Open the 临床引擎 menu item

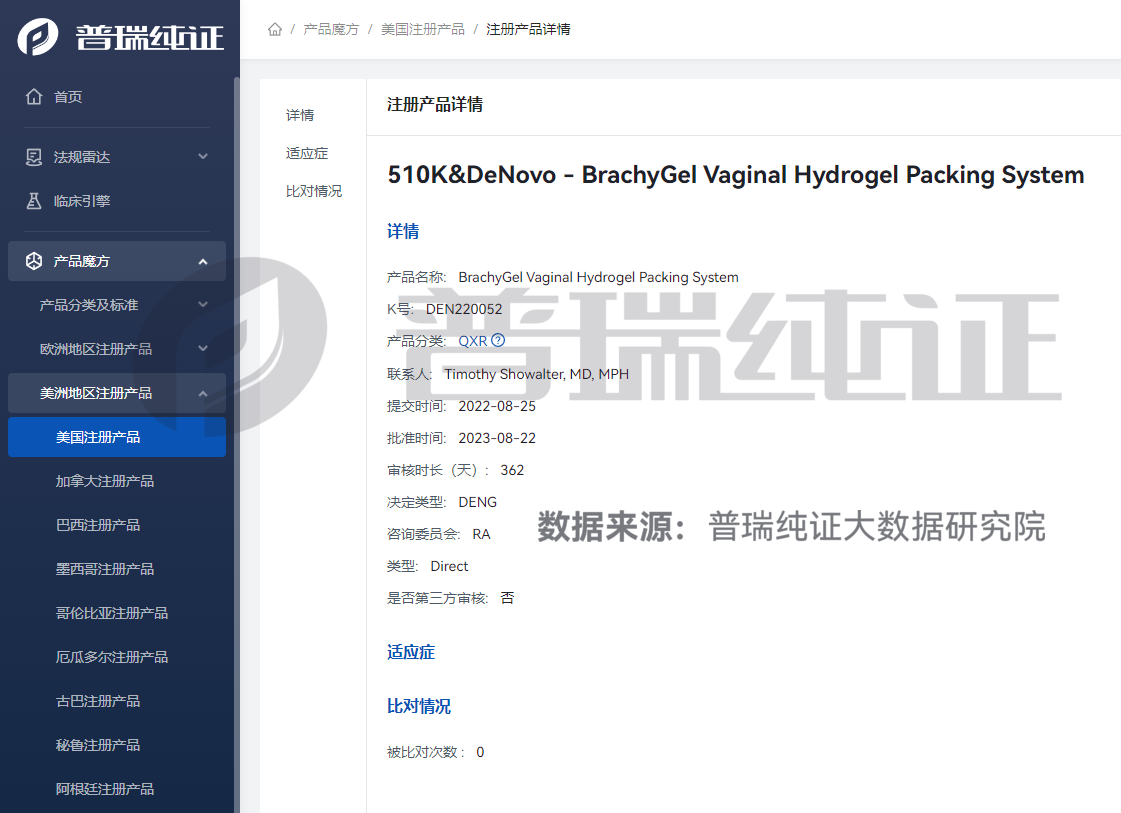click(117, 201)
